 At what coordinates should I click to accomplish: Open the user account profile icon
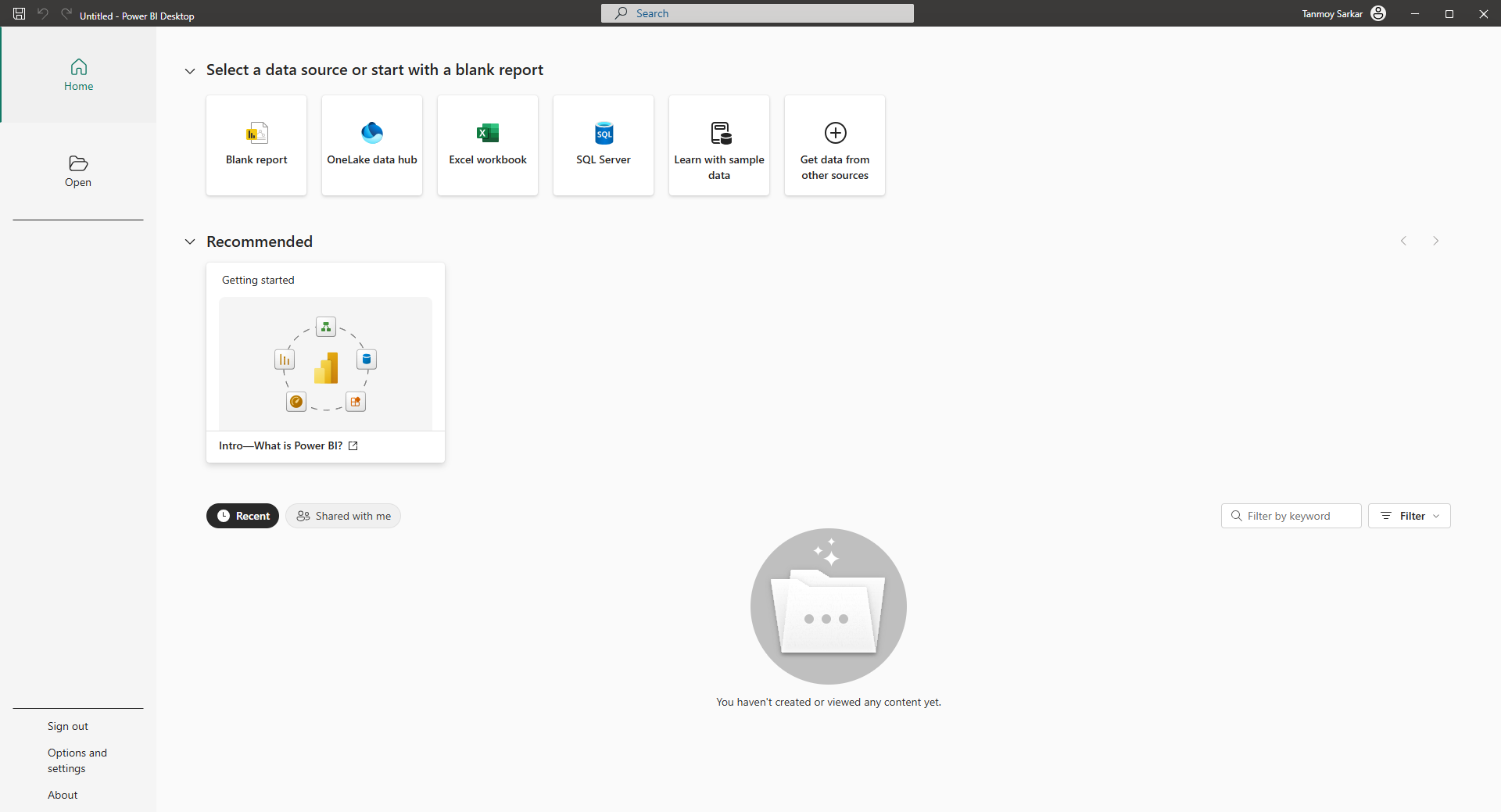[1378, 14]
